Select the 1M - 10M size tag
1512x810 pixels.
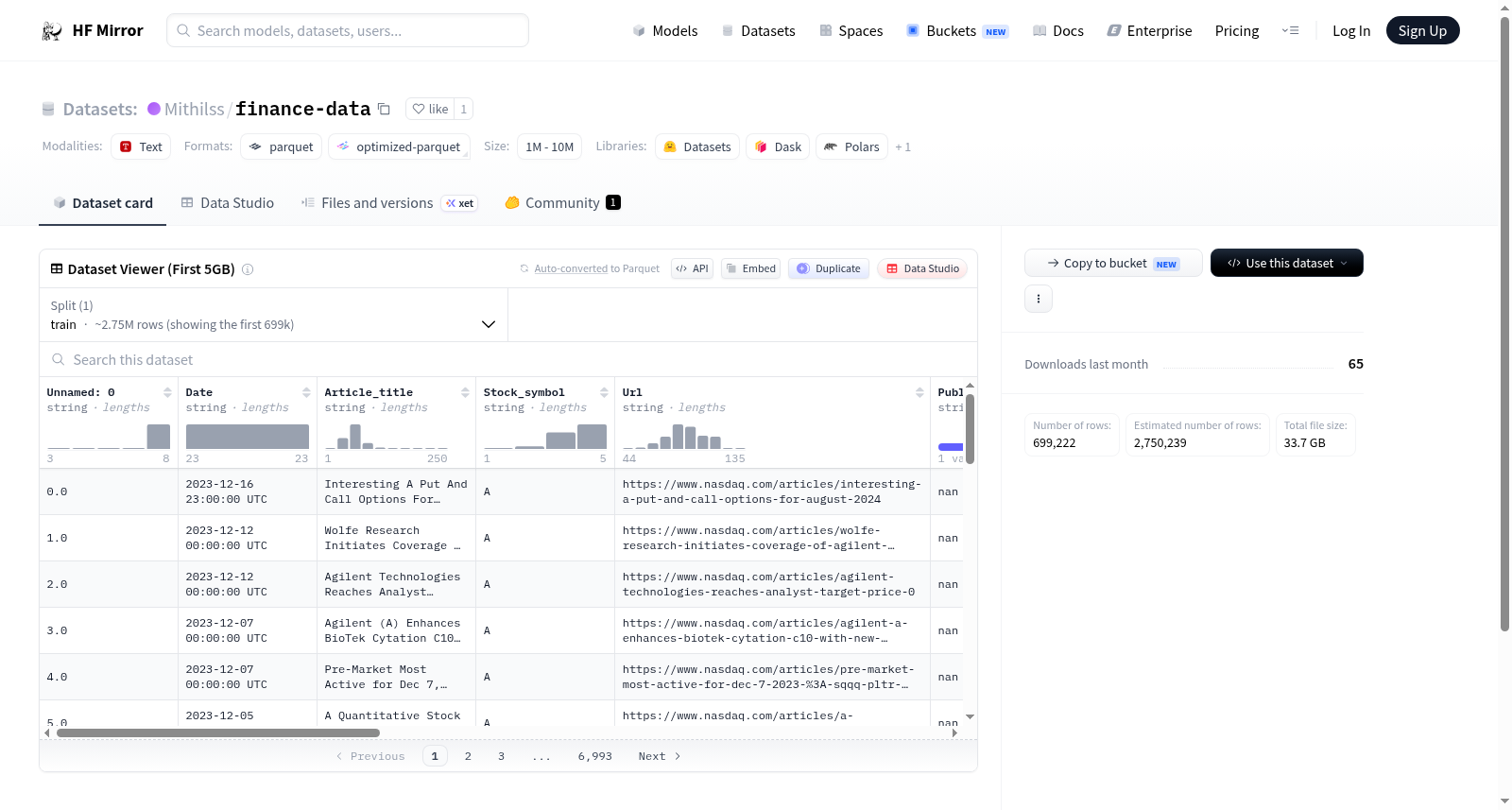(550, 146)
